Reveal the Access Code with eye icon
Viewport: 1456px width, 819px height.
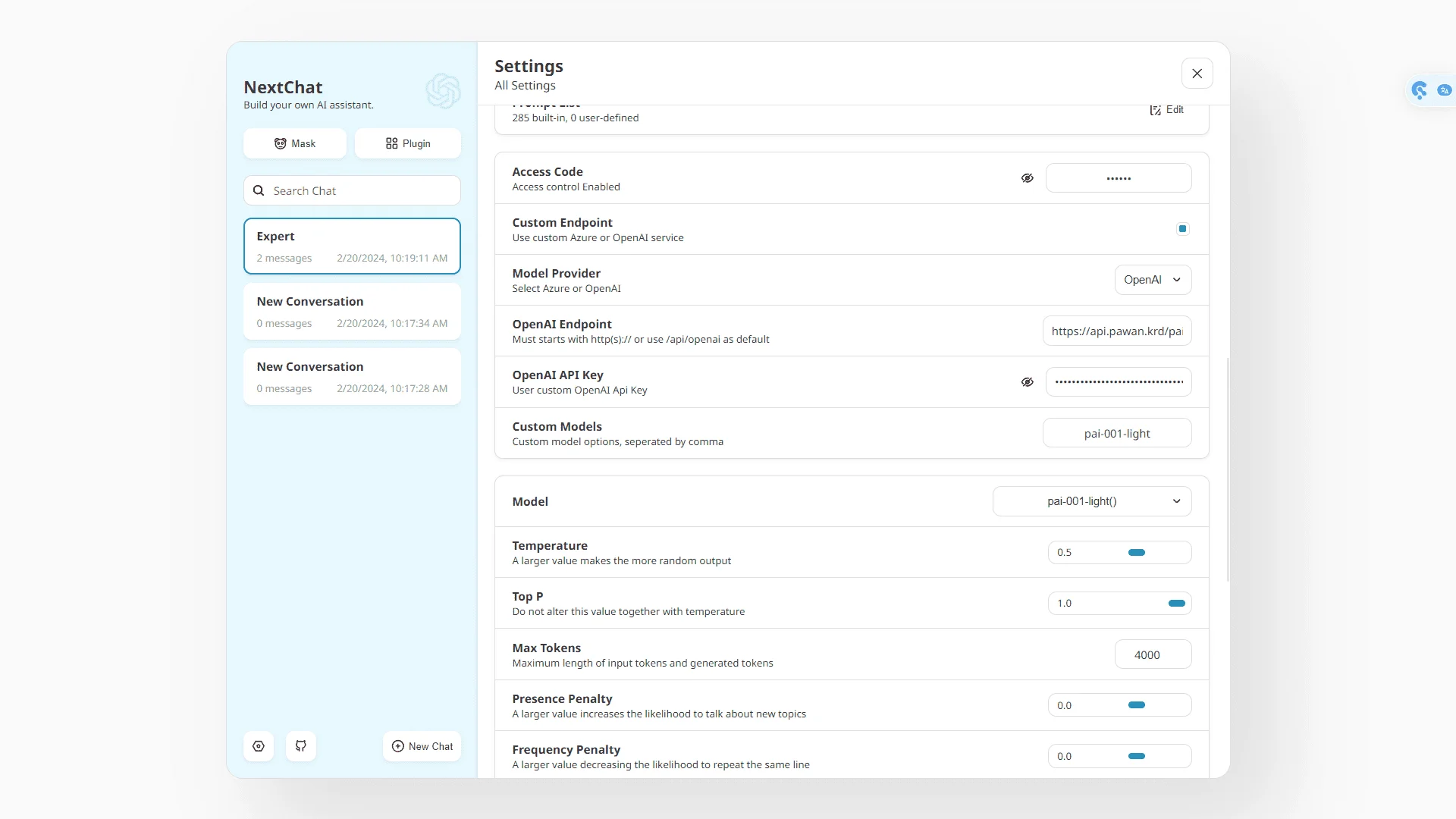pos(1028,178)
